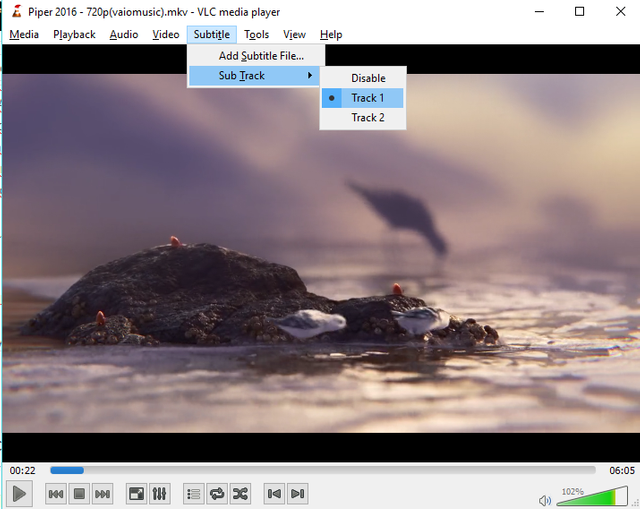Screen dimensions: 640x509
Task: Click the playback seek bar
Action: 322,470
